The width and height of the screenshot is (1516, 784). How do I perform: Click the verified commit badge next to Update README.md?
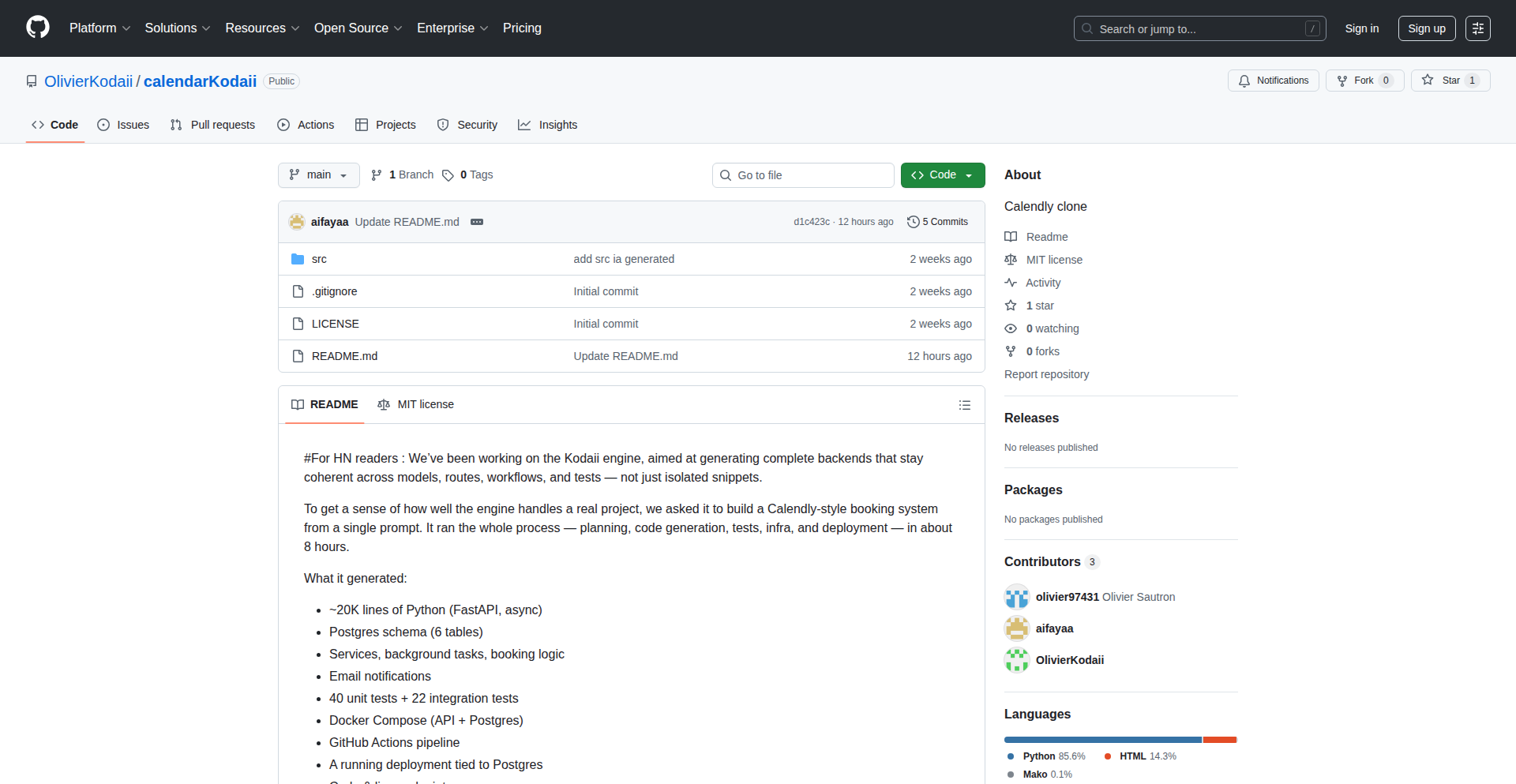[477, 222]
